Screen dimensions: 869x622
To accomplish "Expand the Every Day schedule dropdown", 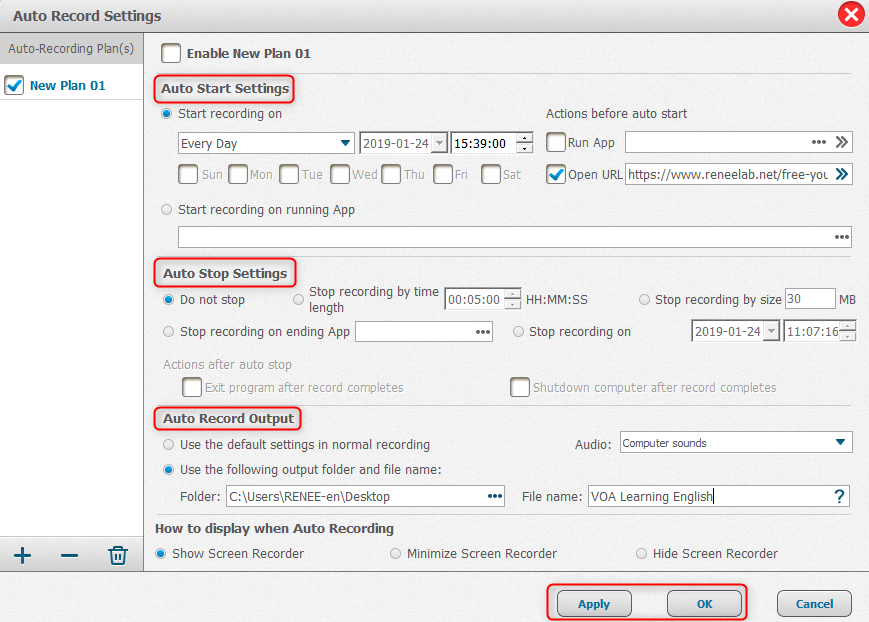I will 346,143.
